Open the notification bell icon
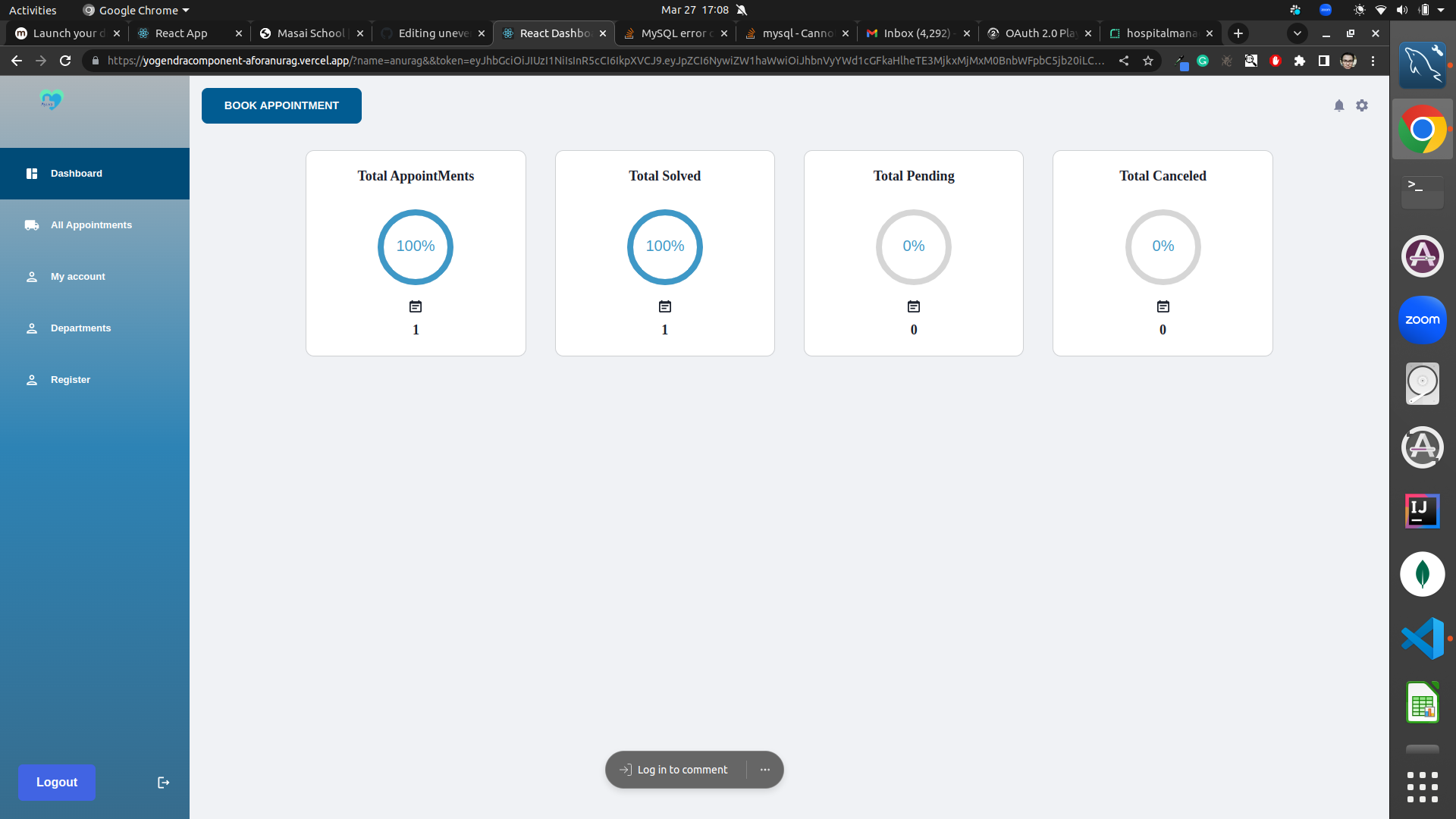Viewport: 1456px width, 819px height. point(1338,105)
